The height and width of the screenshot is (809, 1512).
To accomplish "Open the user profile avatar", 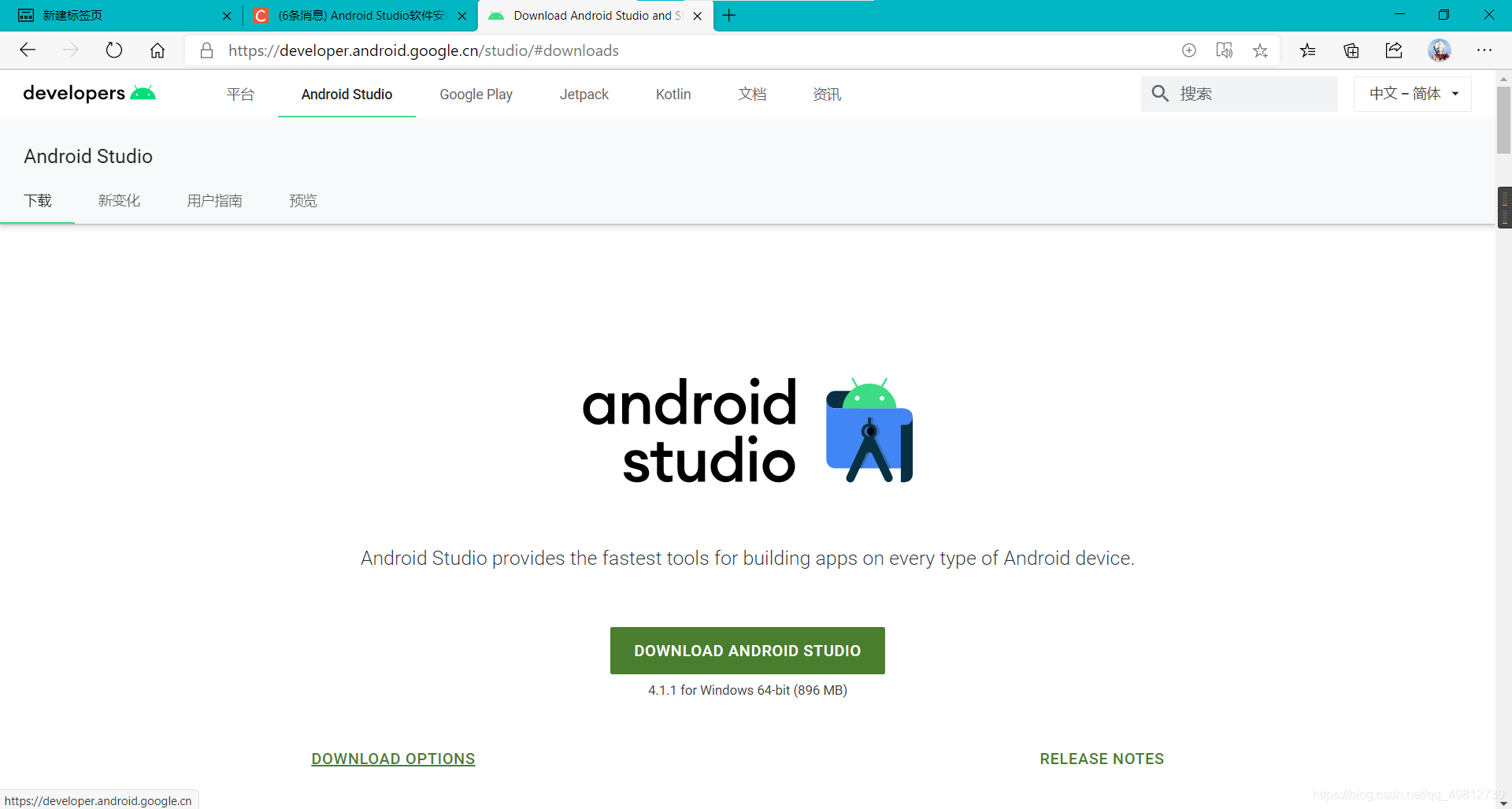I will 1440,50.
